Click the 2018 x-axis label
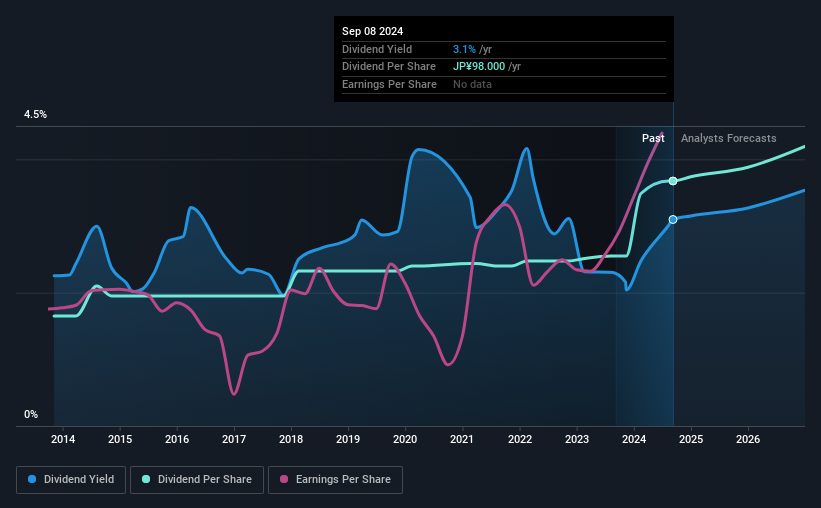 click(291, 439)
